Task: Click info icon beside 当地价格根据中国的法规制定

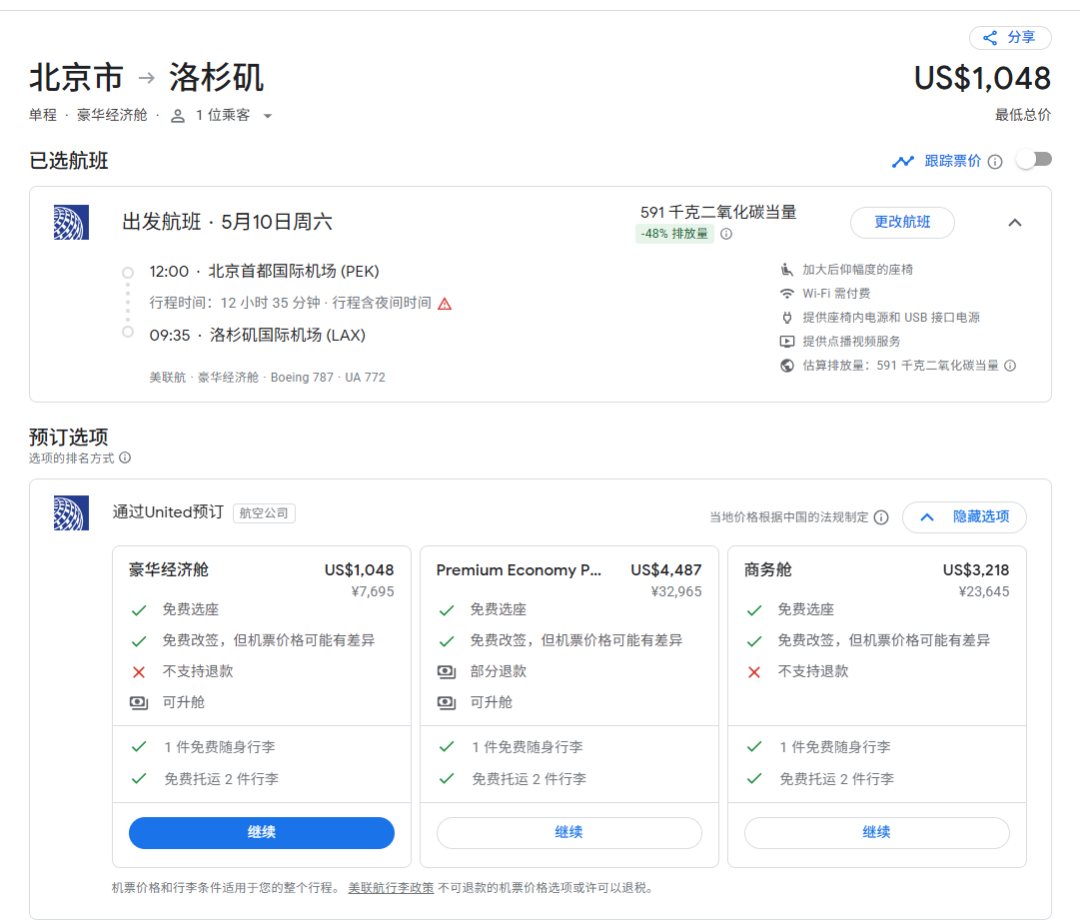Action: [881, 517]
